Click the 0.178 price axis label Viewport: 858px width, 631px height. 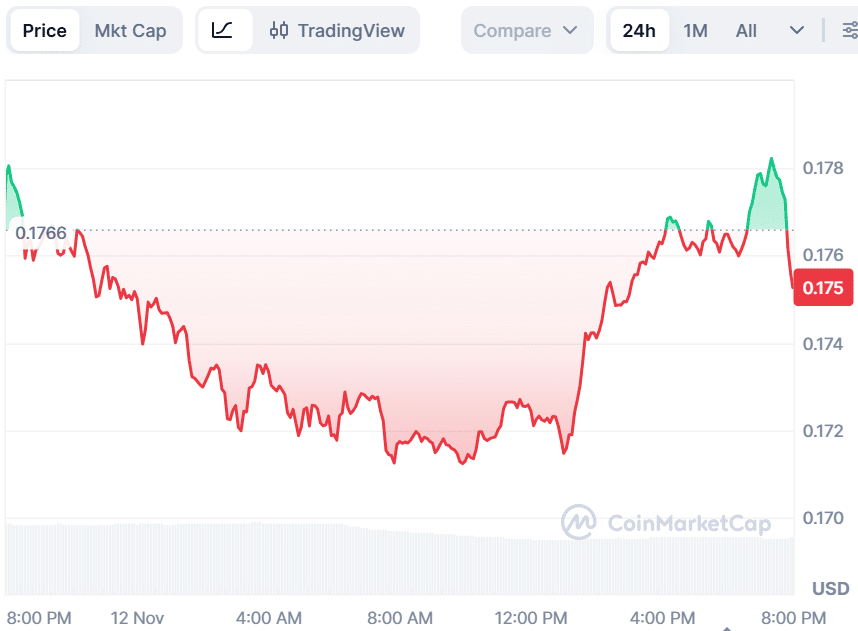pos(823,167)
